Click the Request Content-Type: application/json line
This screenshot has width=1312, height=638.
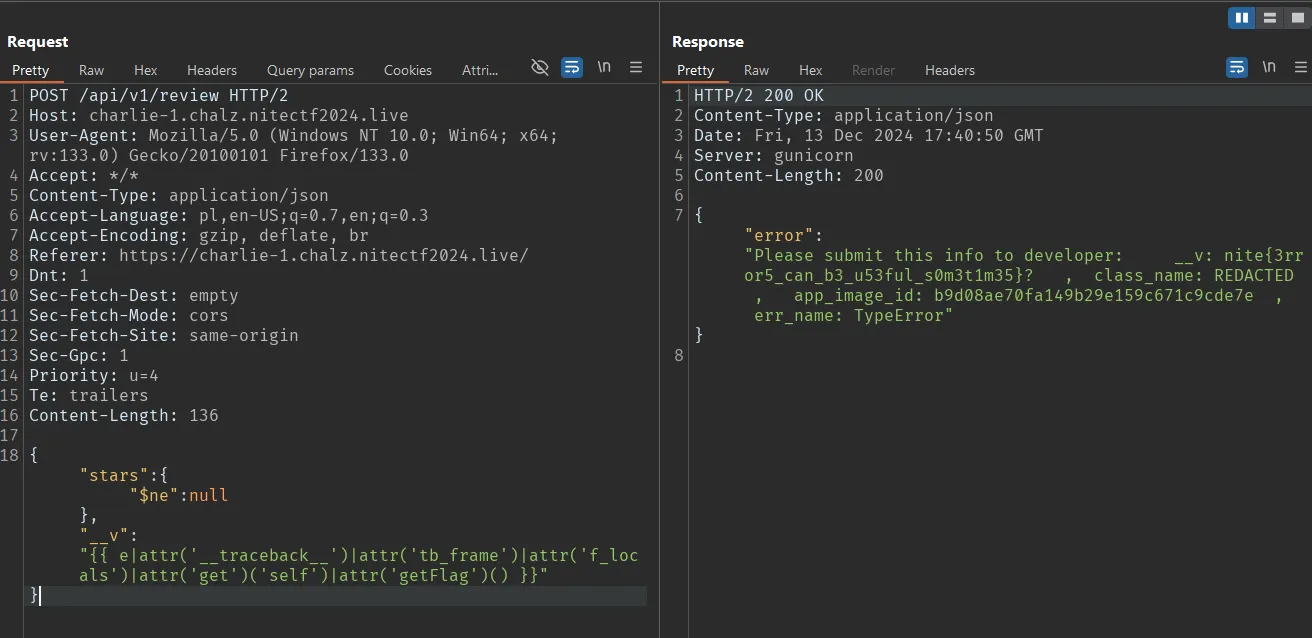(179, 196)
